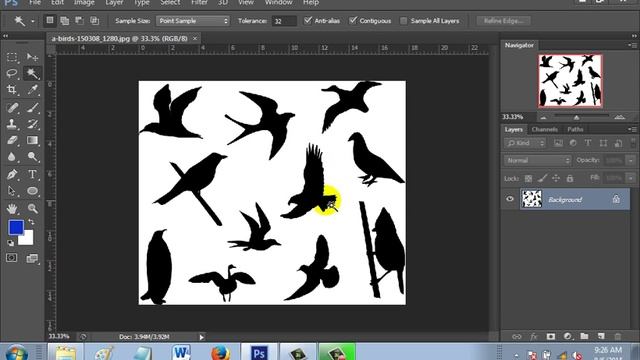Create a new group folder icon
This screenshot has width=640, height=360.
584,336
